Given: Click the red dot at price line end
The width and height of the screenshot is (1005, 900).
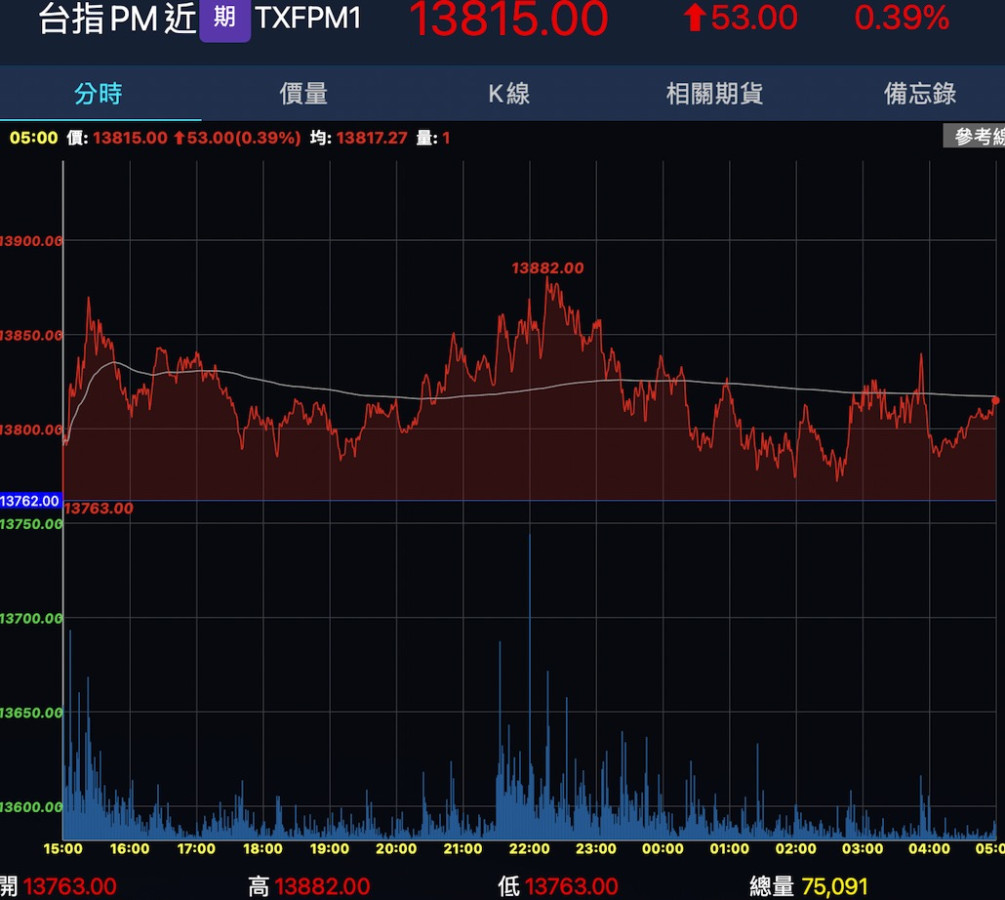Looking at the screenshot, I should [x=995, y=401].
